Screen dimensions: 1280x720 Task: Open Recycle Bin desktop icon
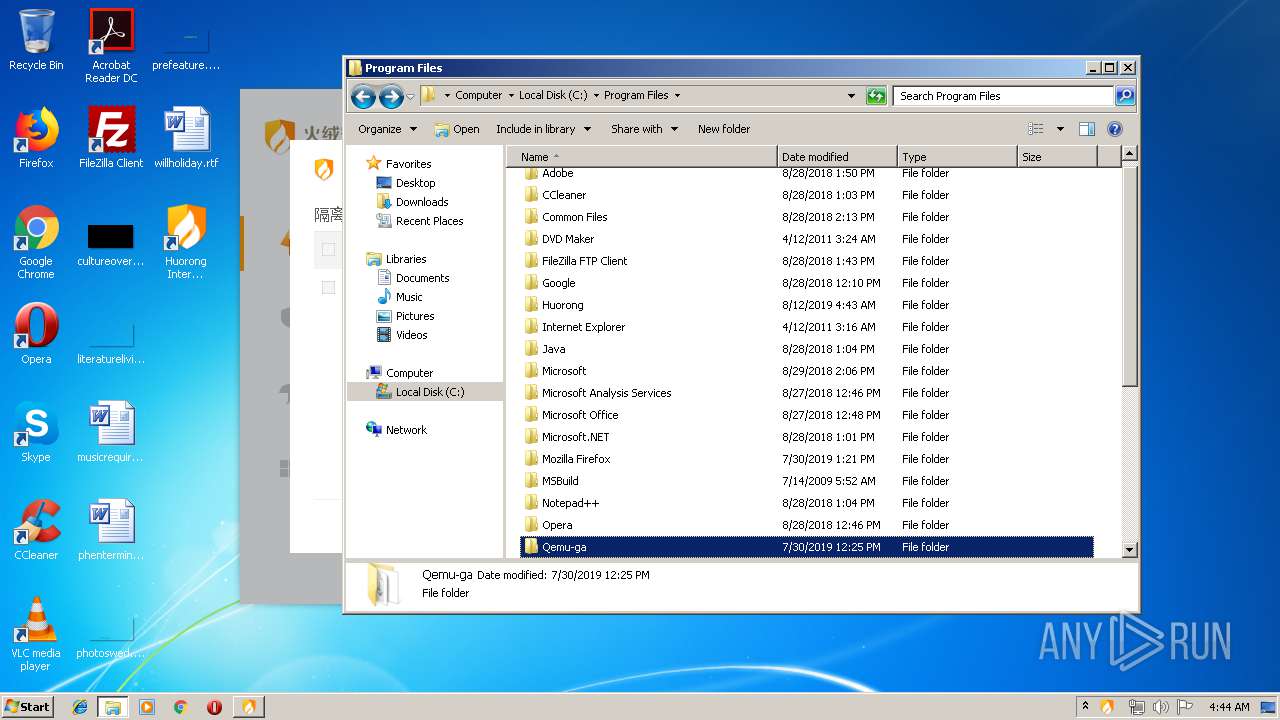[x=36, y=40]
